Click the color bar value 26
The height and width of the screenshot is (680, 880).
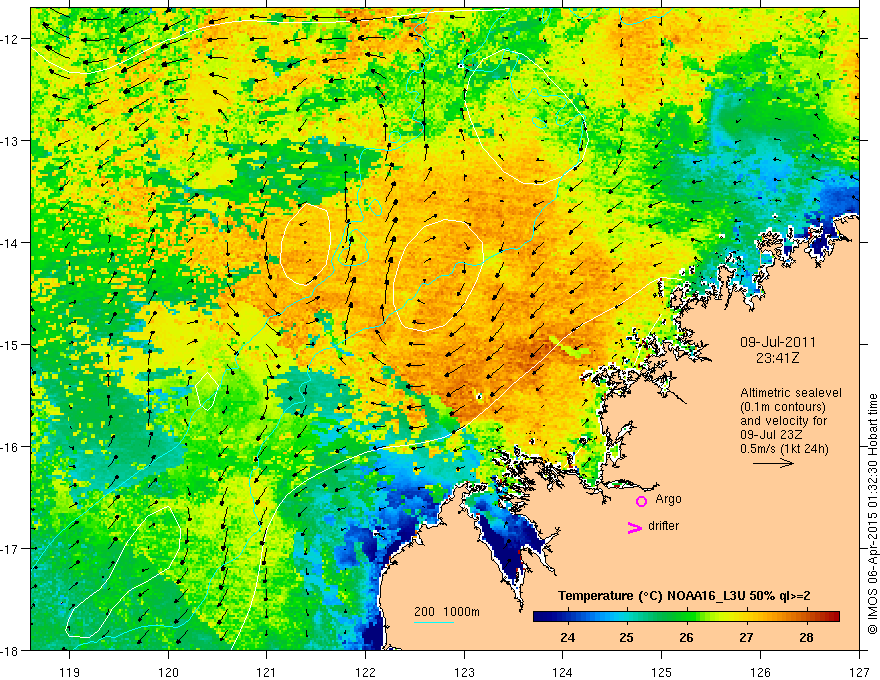click(686, 637)
